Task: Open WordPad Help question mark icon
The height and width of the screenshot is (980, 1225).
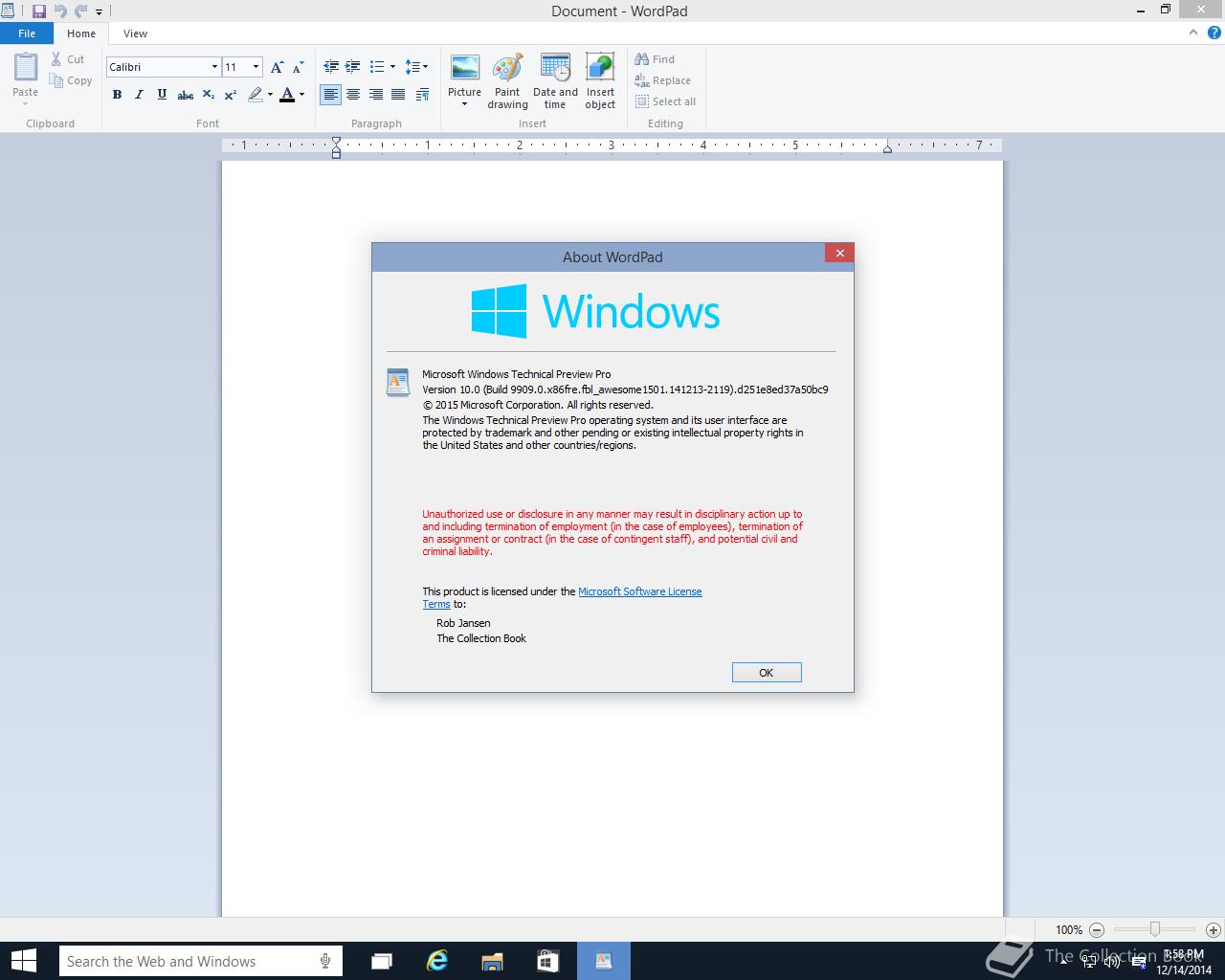Action: point(1214,33)
